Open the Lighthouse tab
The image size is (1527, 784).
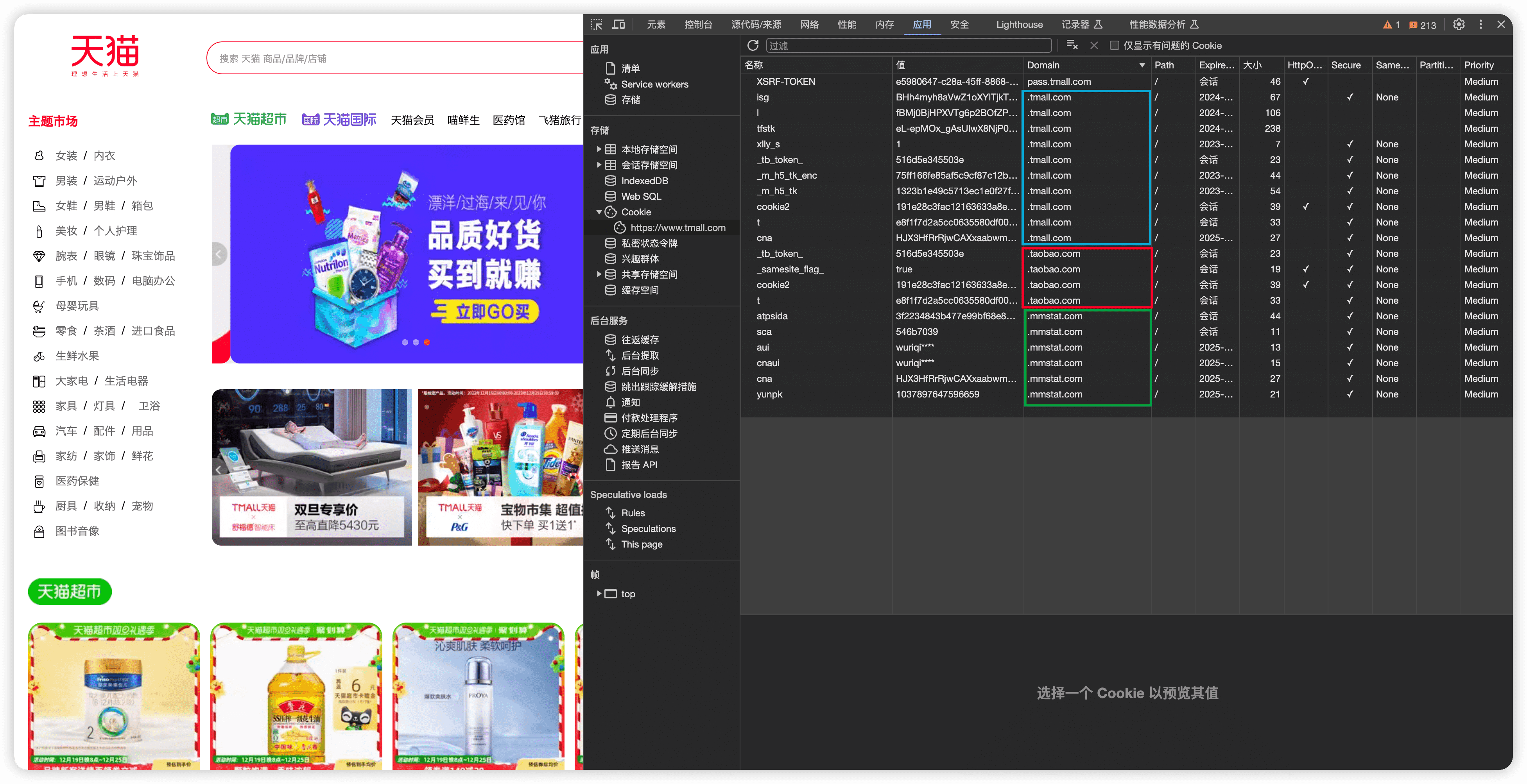(1019, 24)
